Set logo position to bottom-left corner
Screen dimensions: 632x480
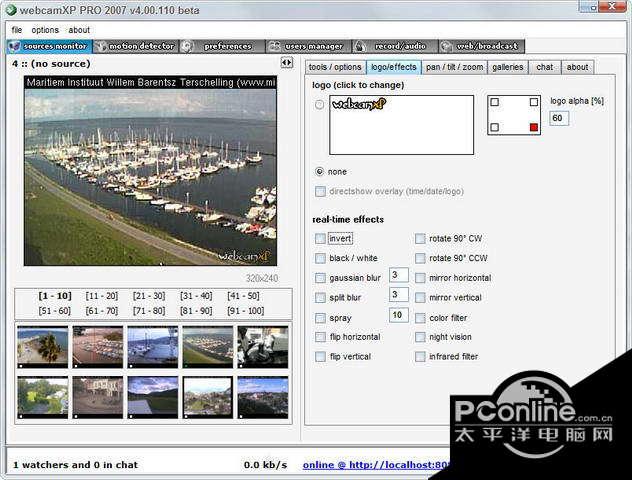pos(495,127)
